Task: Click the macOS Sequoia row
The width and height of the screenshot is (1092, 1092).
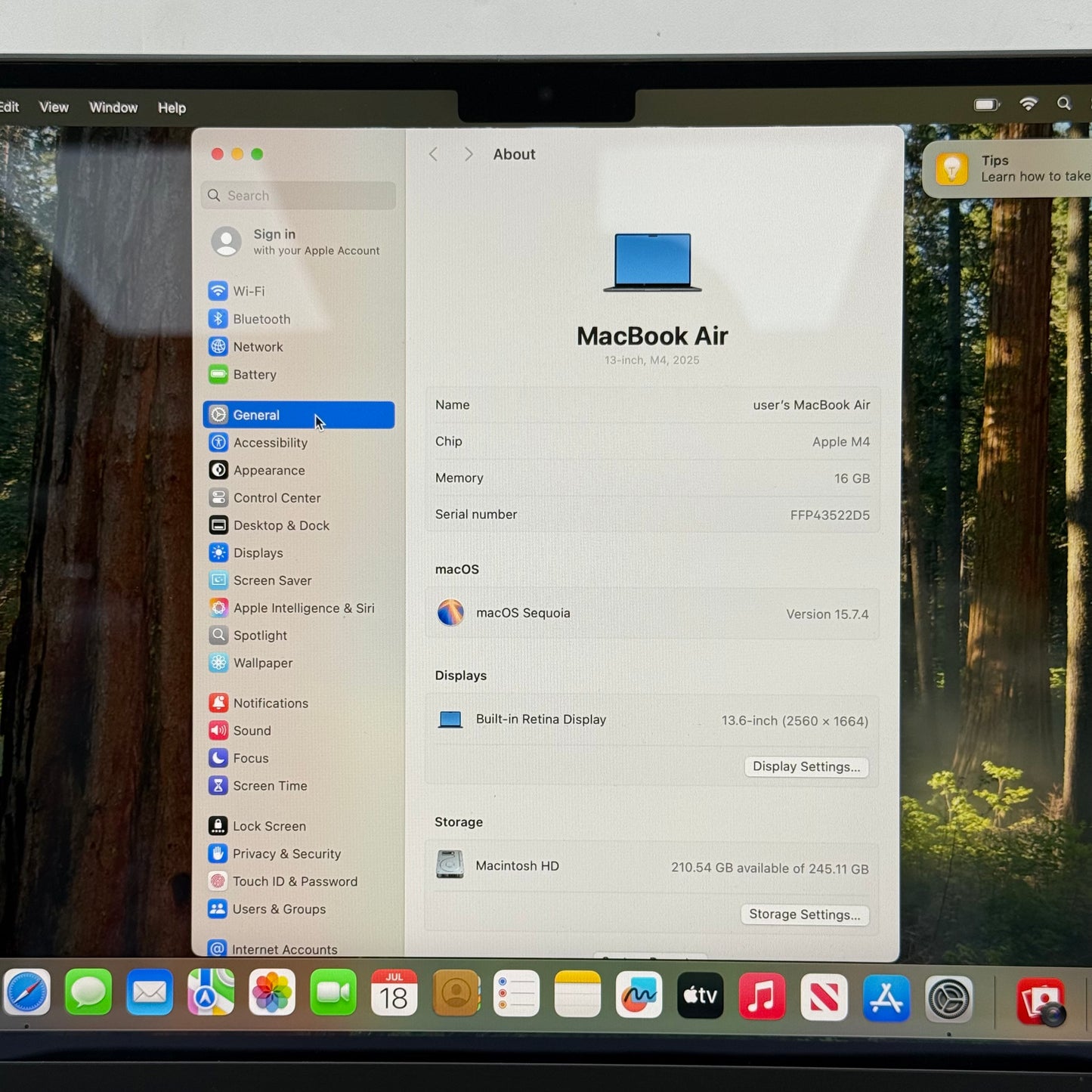Action: [652, 614]
